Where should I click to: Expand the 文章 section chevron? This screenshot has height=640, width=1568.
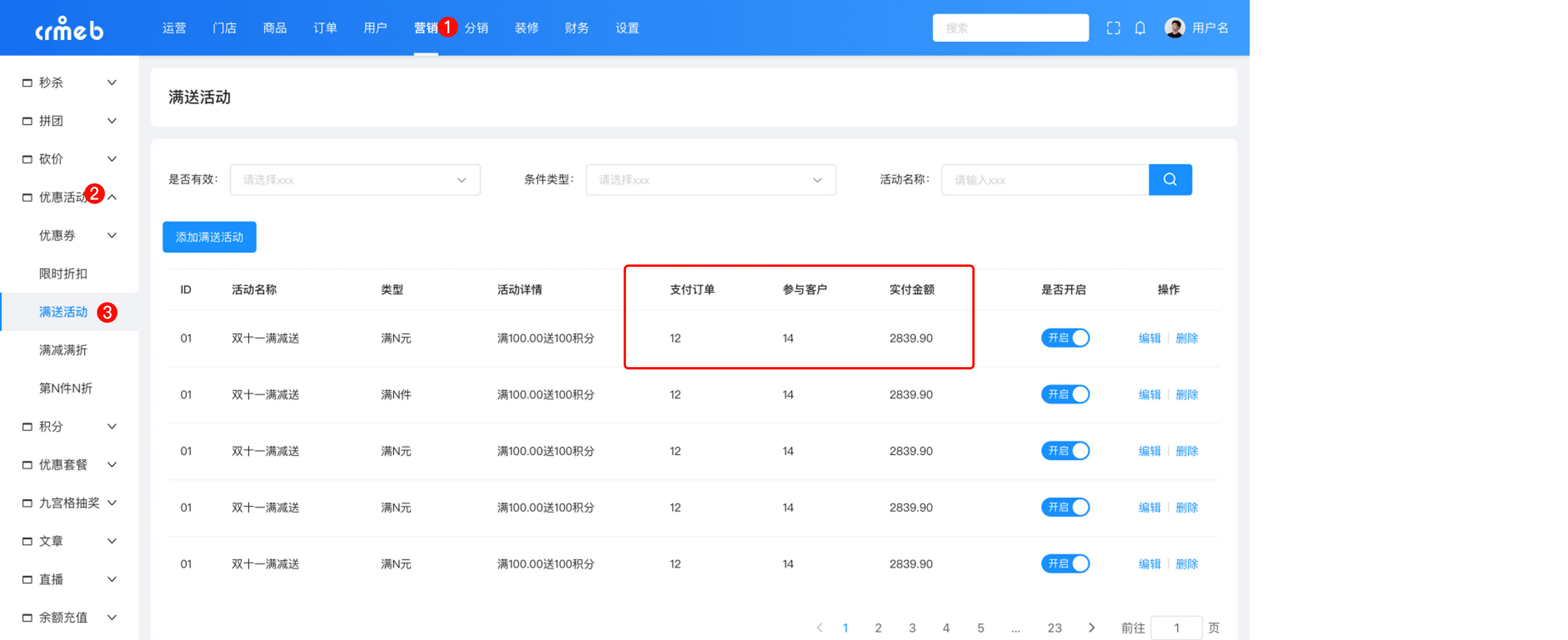pos(112,541)
